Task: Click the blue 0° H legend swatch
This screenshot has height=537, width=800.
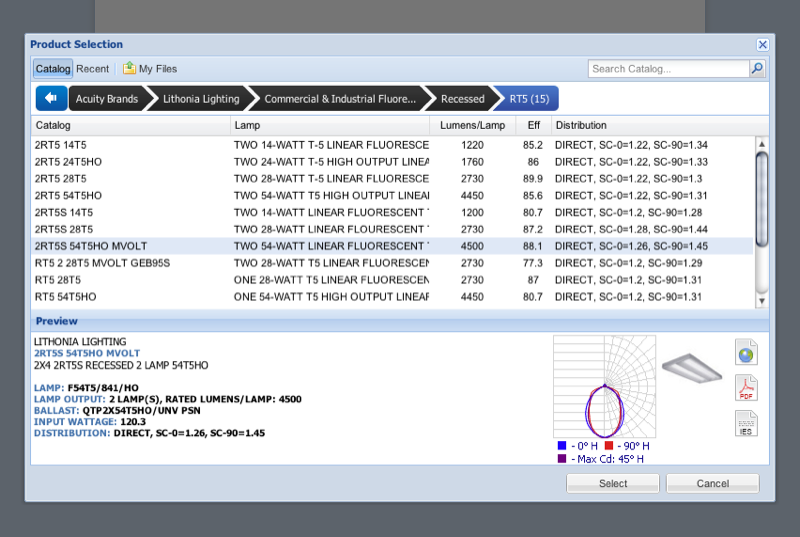Action: (x=562, y=445)
